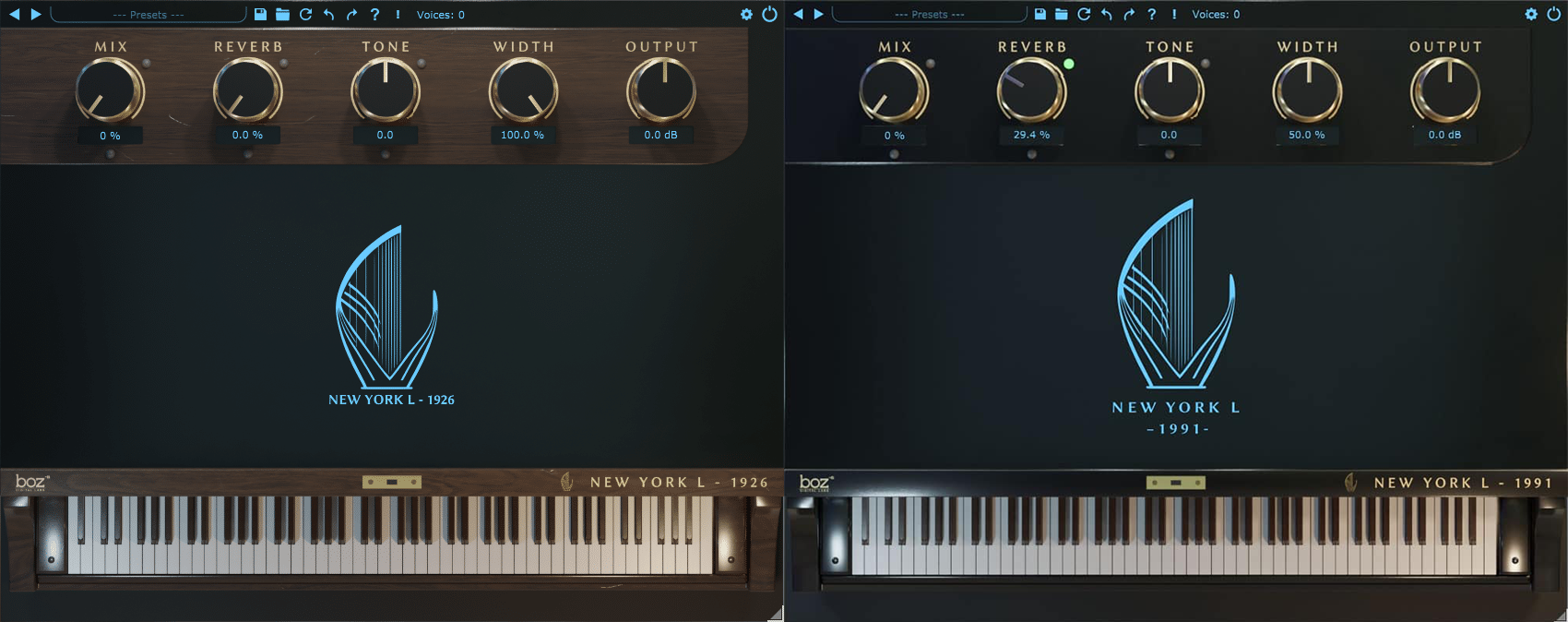Select Mix value field 0 % in 1926
1568x622 pixels.
click(110, 136)
